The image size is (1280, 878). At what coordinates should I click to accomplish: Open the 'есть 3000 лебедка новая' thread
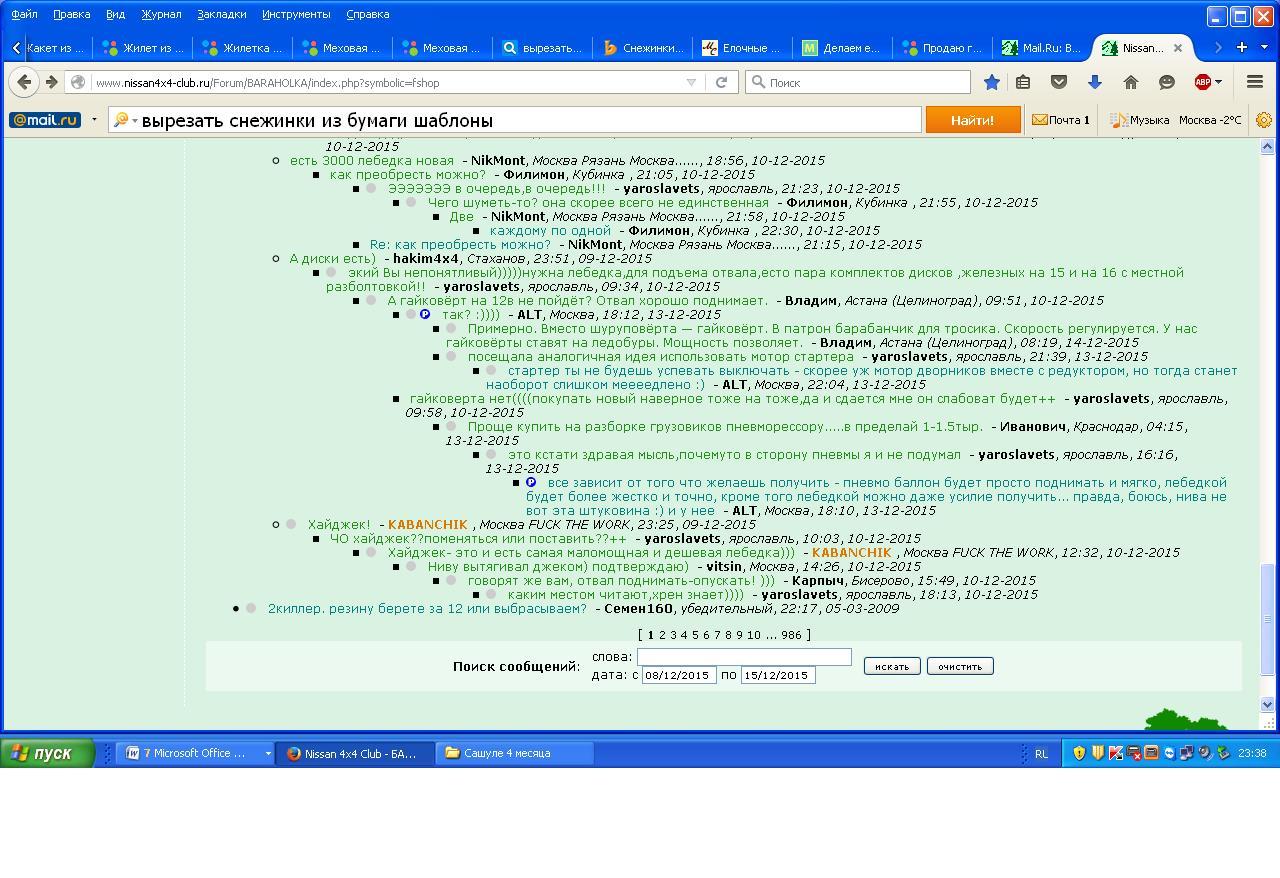pos(371,160)
